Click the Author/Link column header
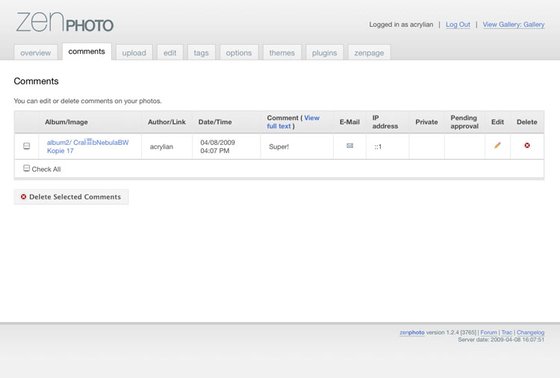 tap(167, 122)
